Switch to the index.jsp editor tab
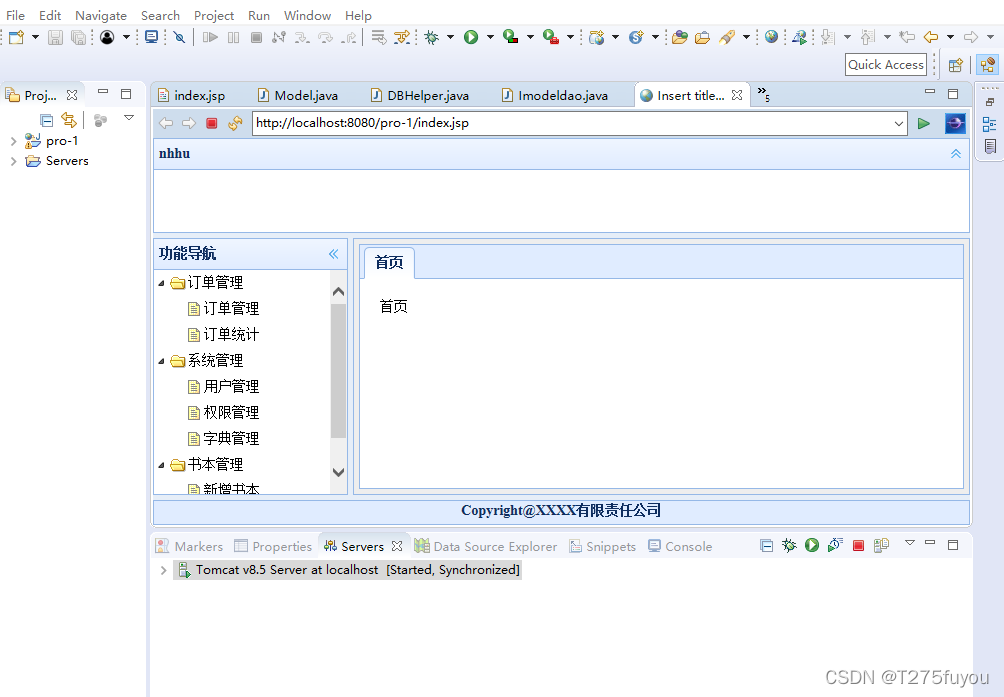This screenshot has width=1004, height=697. point(191,95)
